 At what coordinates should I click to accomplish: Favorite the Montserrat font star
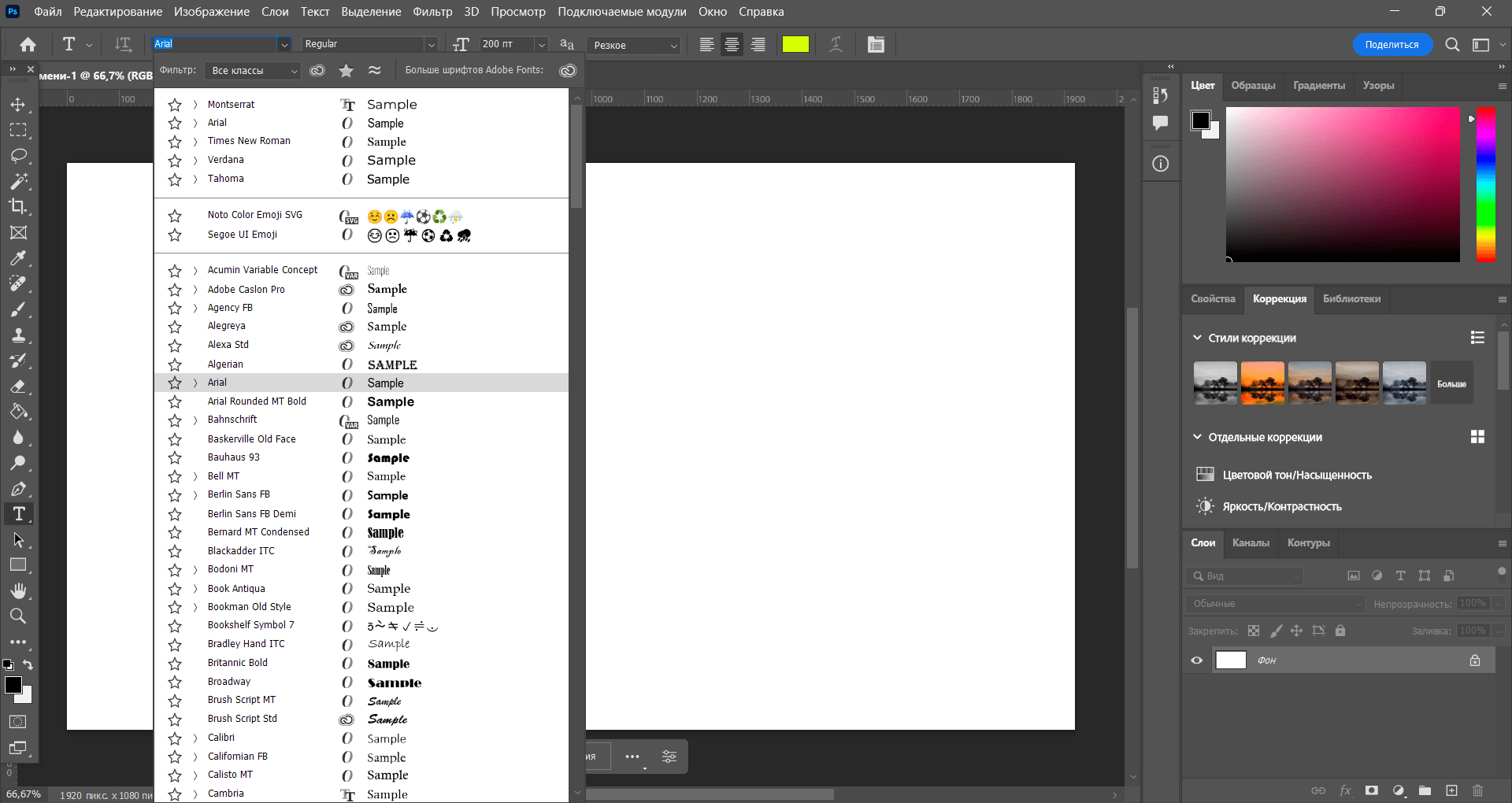point(175,105)
